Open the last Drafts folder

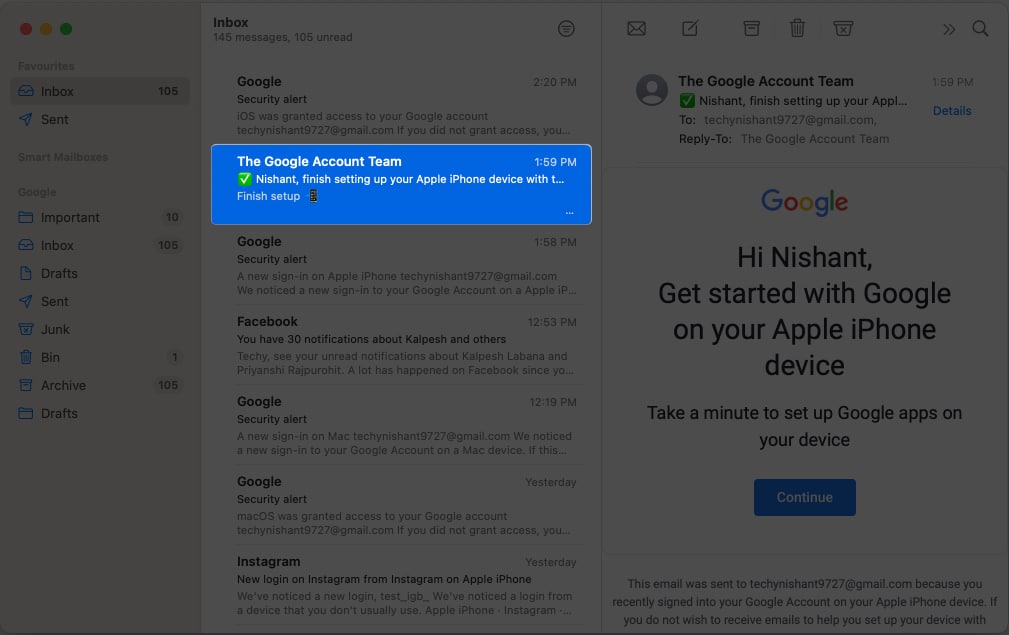pyautogui.click(x=100, y=414)
